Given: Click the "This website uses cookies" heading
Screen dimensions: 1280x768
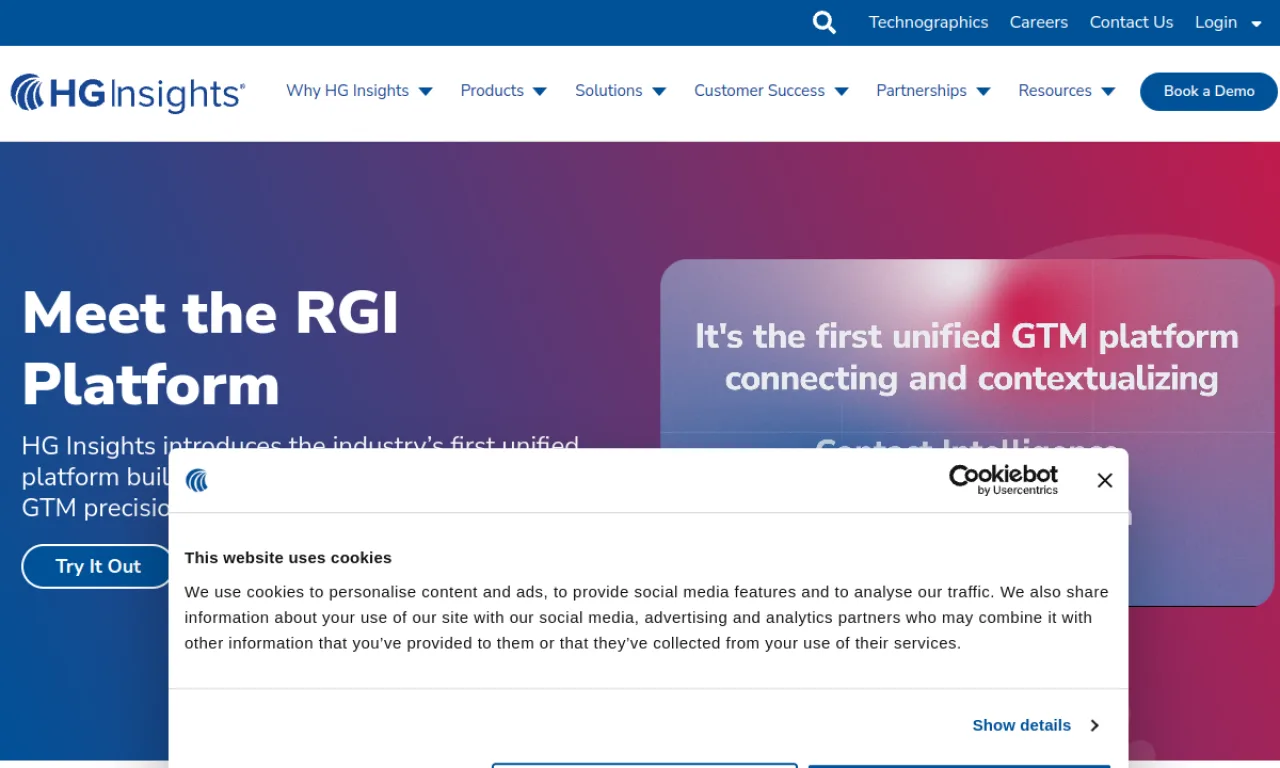Looking at the screenshot, I should point(288,557).
